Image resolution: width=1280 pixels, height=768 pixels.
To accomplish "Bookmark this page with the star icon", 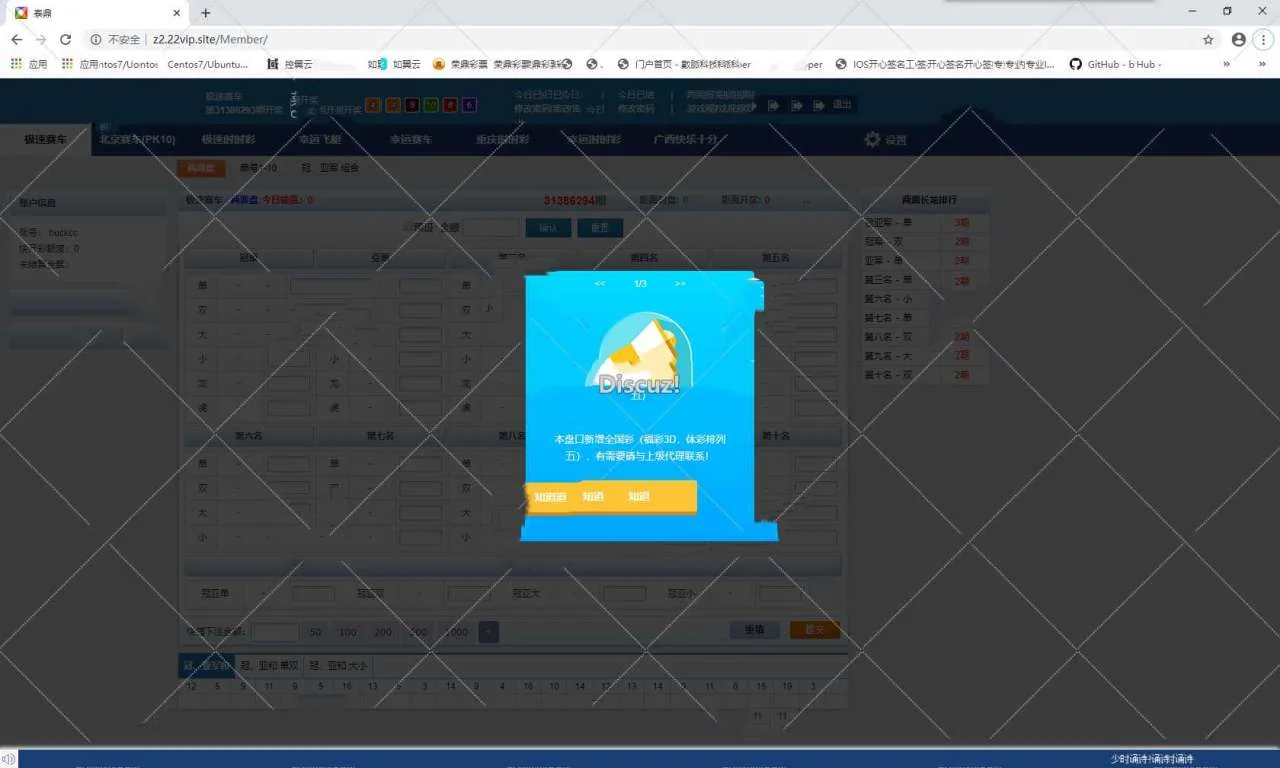I will (1208, 40).
